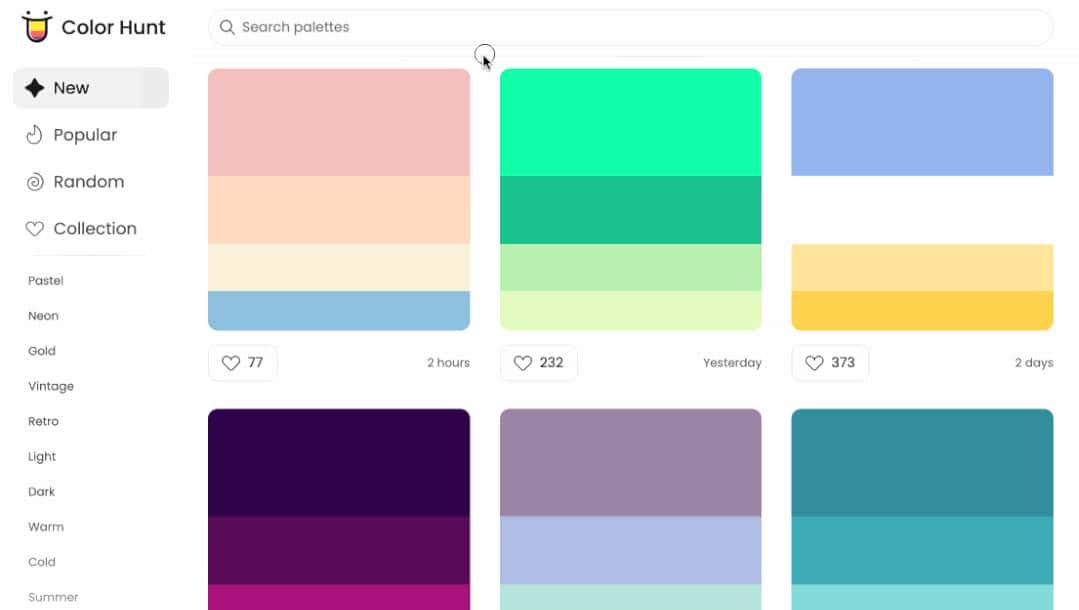Click the spiral icon beside Random
The image size is (1079, 610).
coord(34,182)
